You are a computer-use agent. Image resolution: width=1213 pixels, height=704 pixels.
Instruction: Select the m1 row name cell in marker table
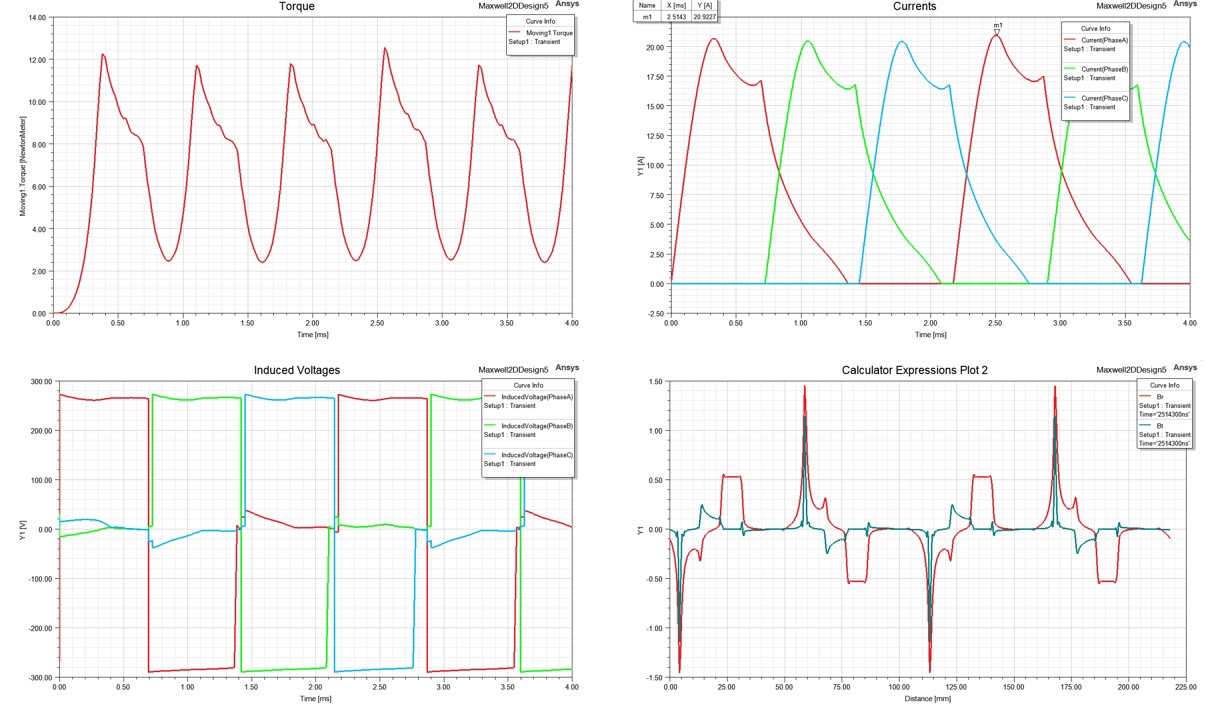pyautogui.click(x=645, y=16)
